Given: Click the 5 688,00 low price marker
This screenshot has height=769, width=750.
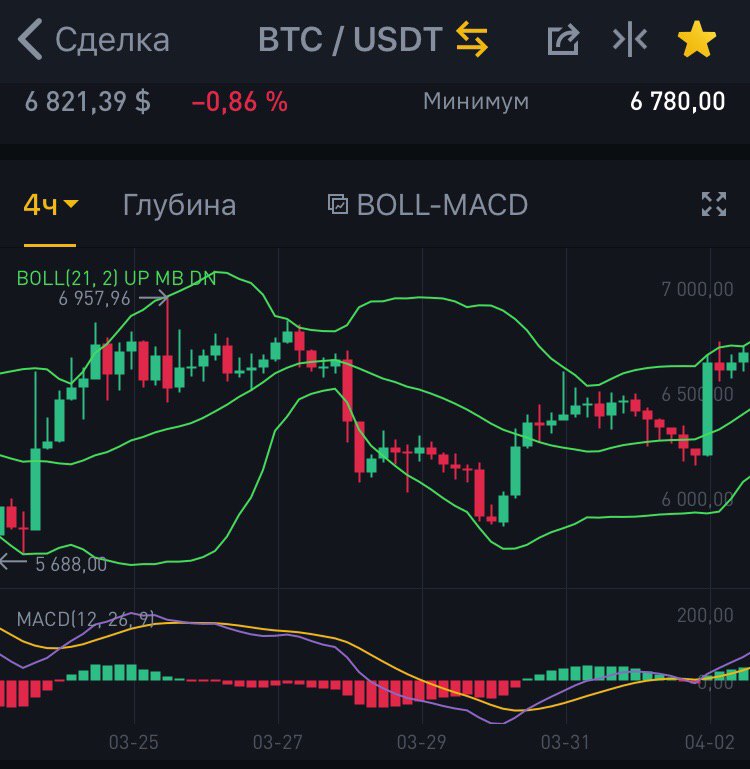Looking at the screenshot, I should pos(71,564).
